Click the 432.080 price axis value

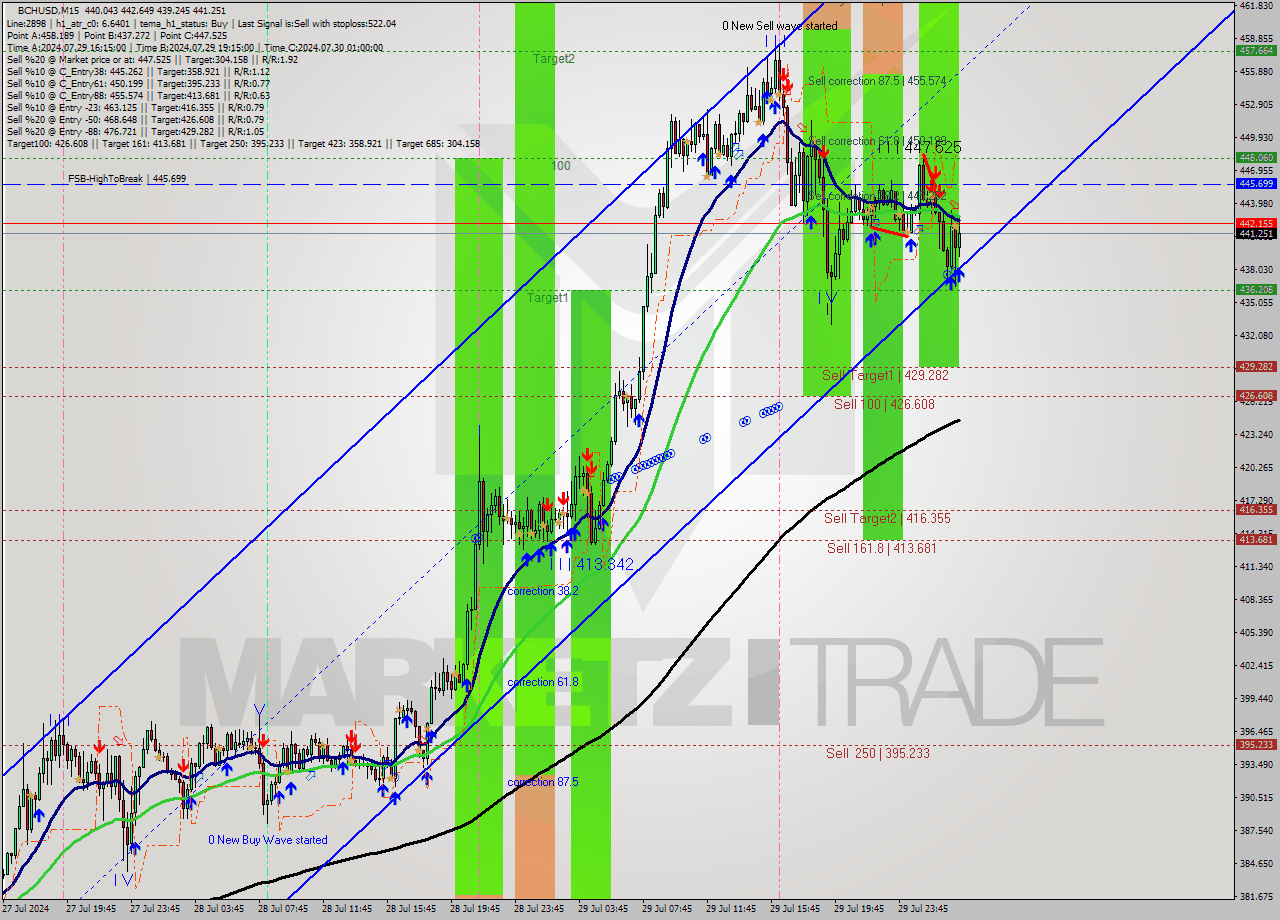coord(1256,336)
